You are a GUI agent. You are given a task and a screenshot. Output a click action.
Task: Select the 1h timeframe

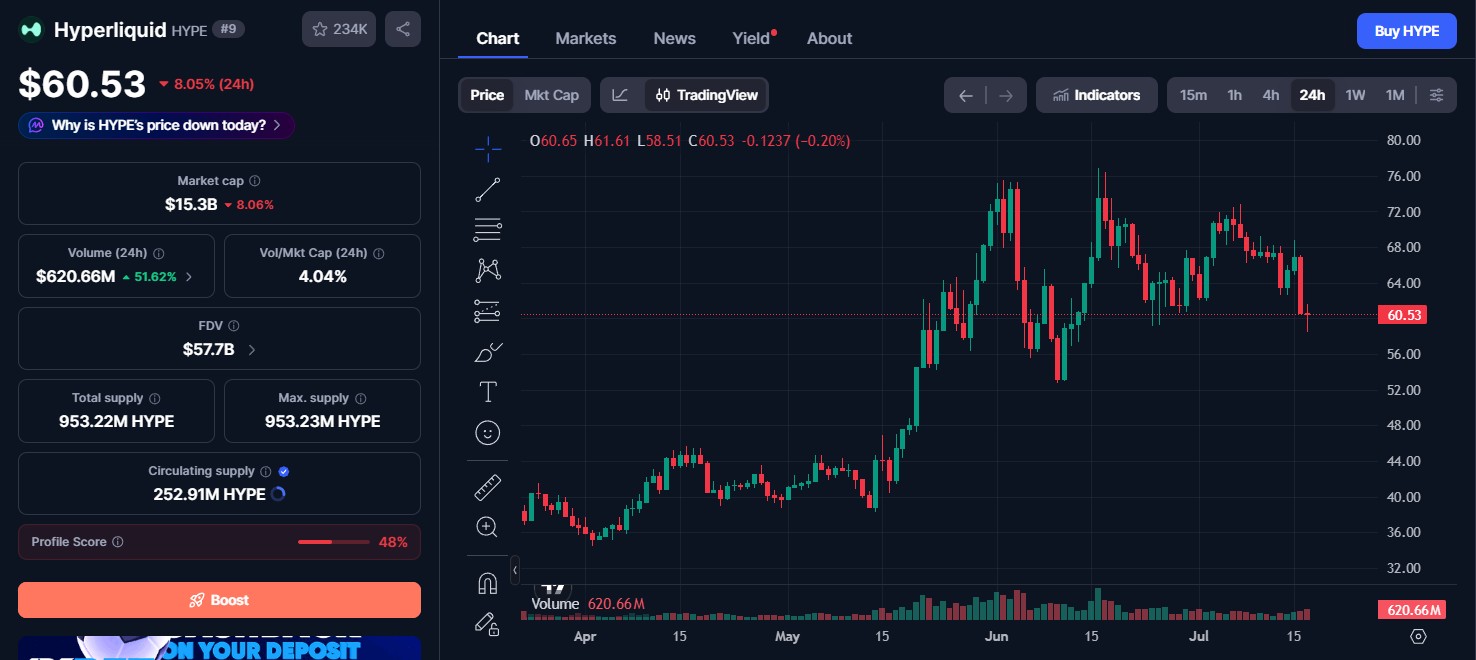[x=1235, y=95]
